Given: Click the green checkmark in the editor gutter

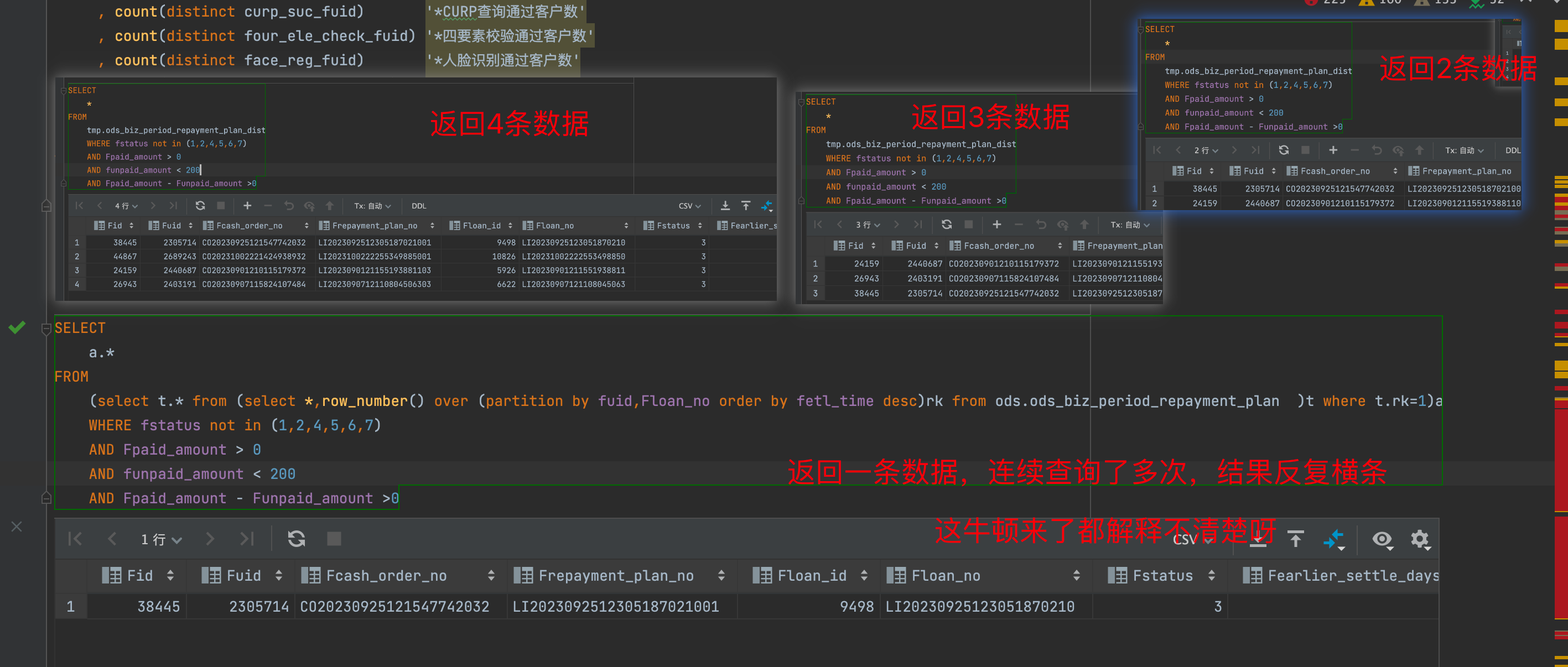Looking at the screenshot, I should coord(17,327).
